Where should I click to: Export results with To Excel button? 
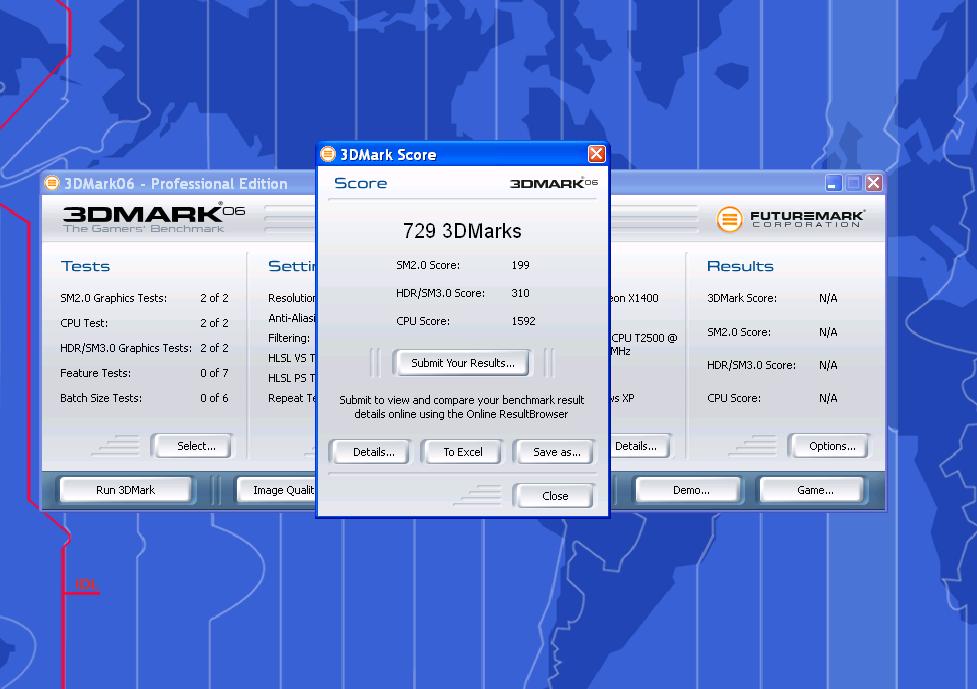point(463,452)
